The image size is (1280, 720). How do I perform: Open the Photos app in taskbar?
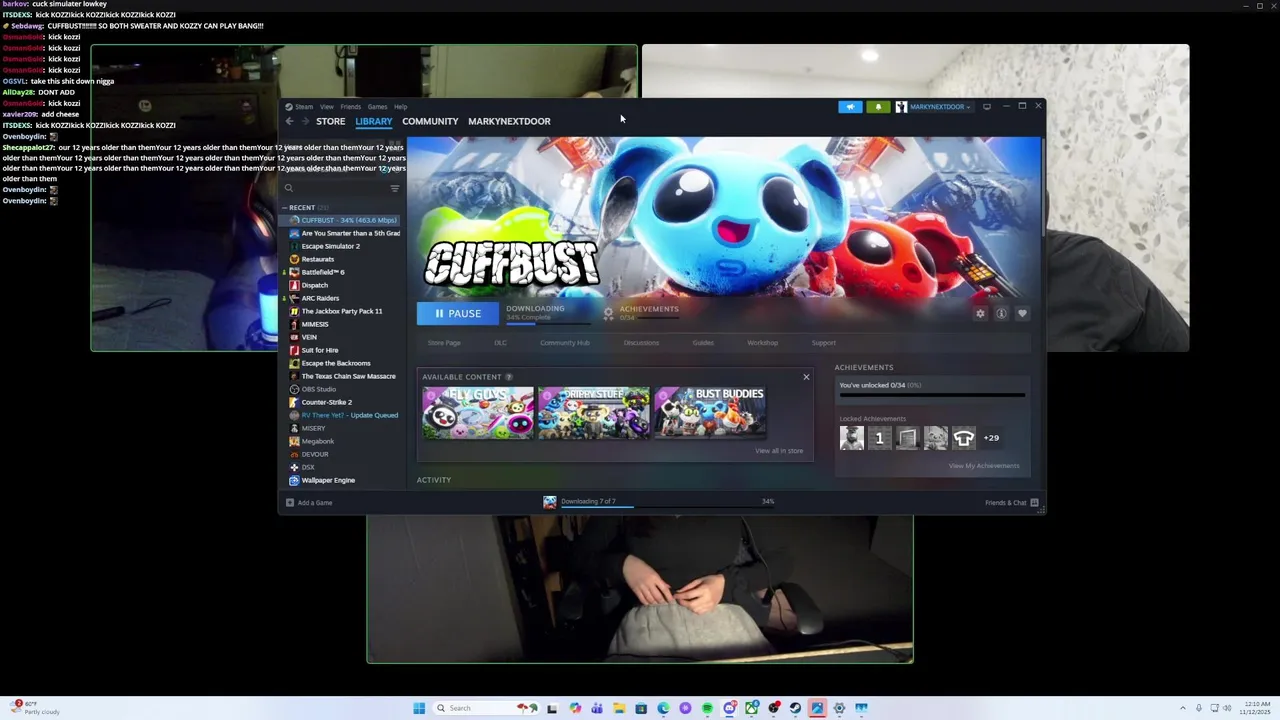coord(817,708)
